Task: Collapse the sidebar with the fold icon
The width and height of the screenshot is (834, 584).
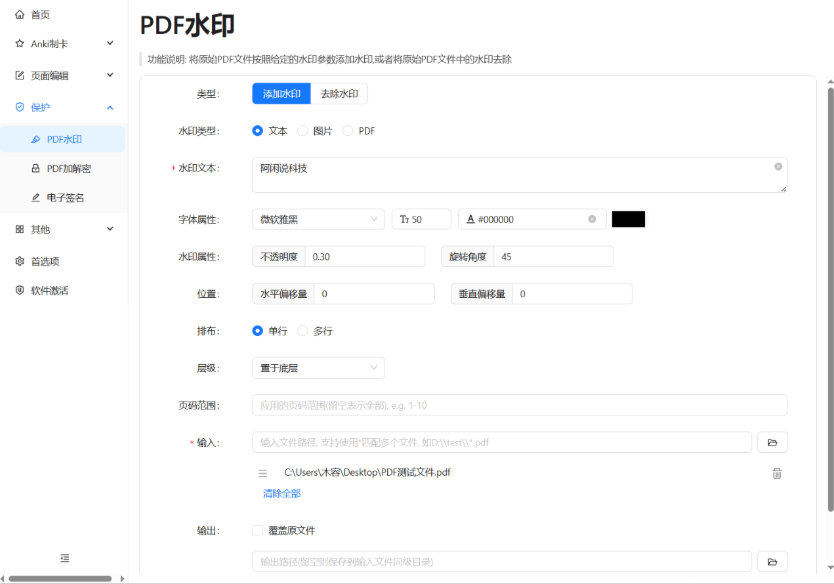Action: click(x=65, y=558)
